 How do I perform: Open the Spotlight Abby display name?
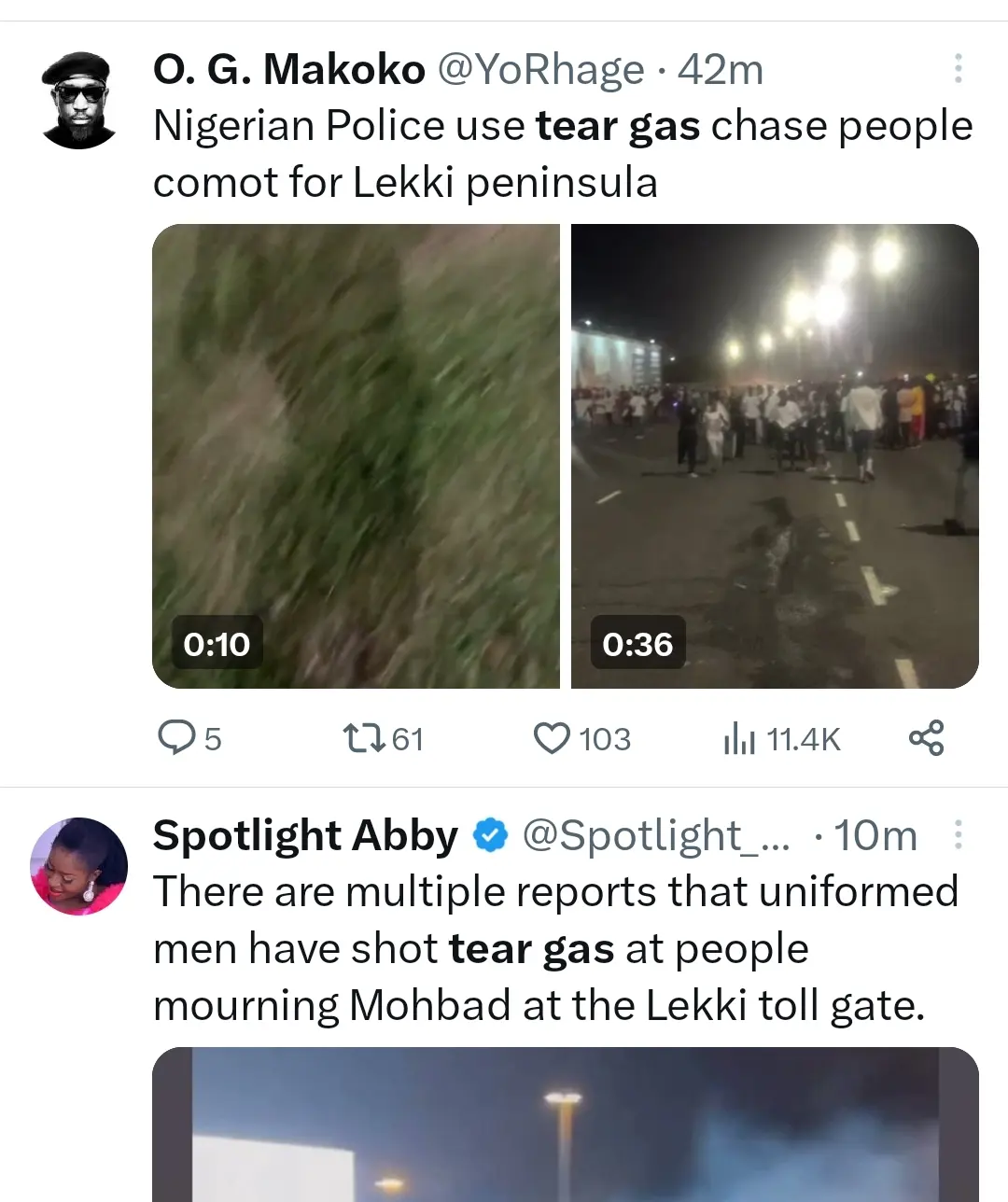[x=305, y=835]
